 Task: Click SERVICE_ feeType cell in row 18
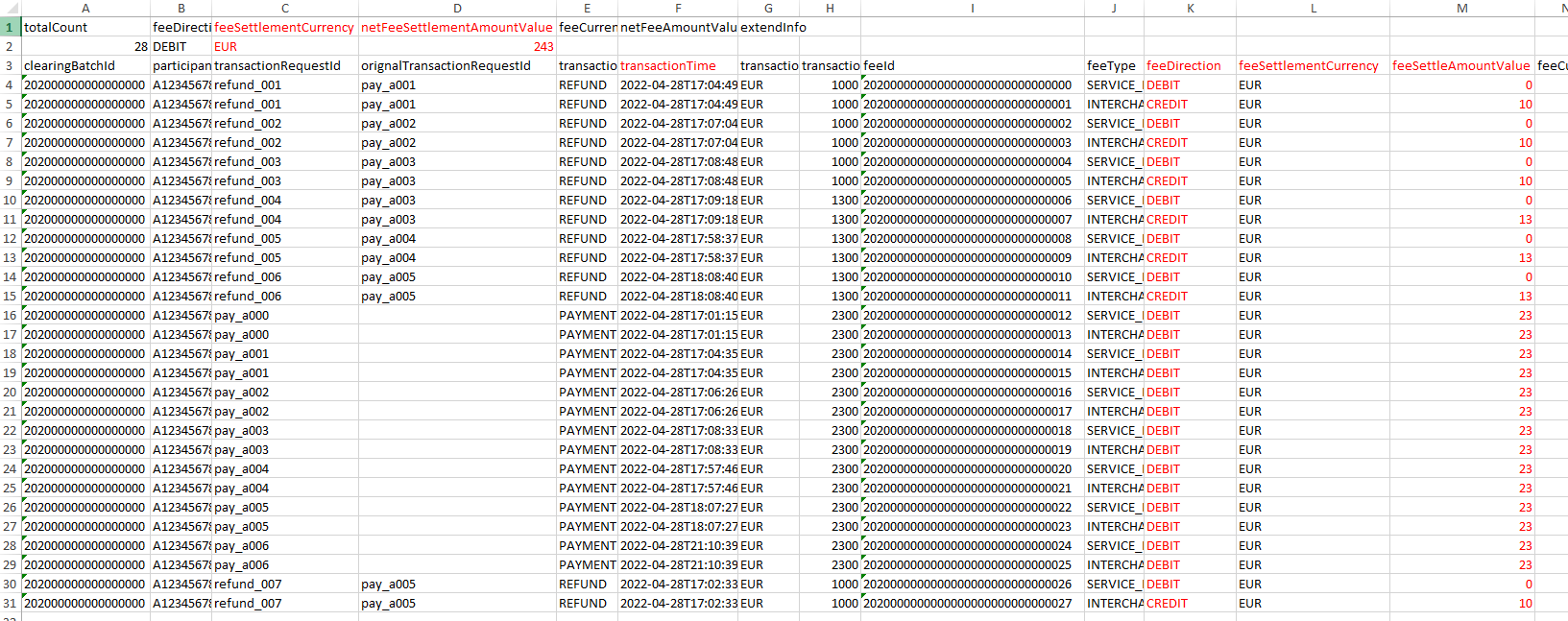(x=1114, y=353)
